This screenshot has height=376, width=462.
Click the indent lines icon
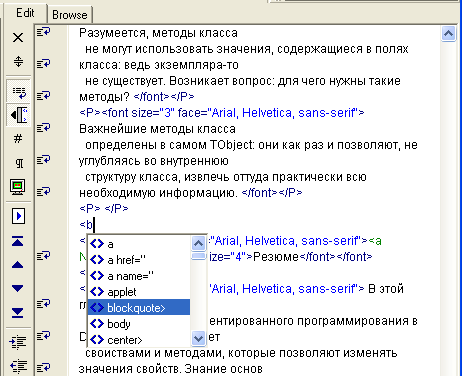18,342
